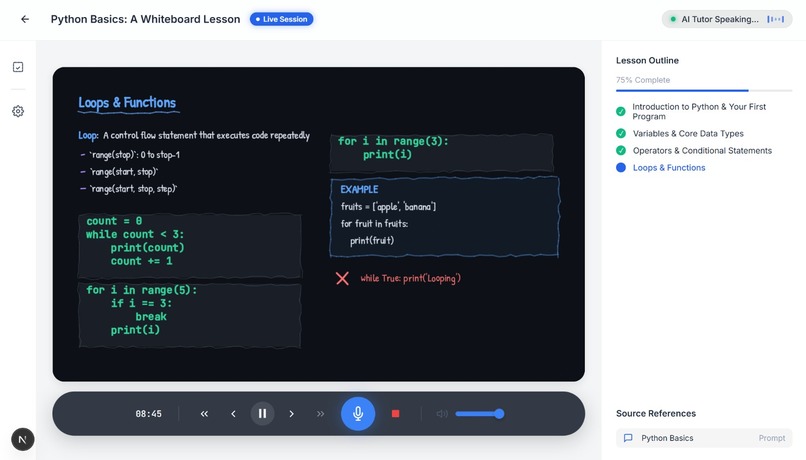Image resolution: width=806 pixels, height=460 pixels.
Task: Open Operators & Conditional Statements lesson
Action: pyautogui.click(x=702, y=151)
